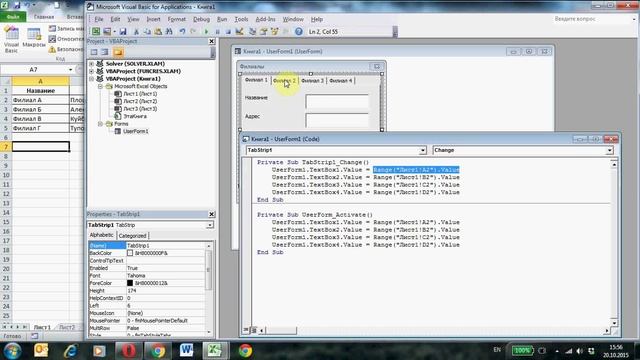This screenshot has width=640, height=360.
Task: Open the TabStrip1 object dropdown in Properties
Action: click(209, 225)
